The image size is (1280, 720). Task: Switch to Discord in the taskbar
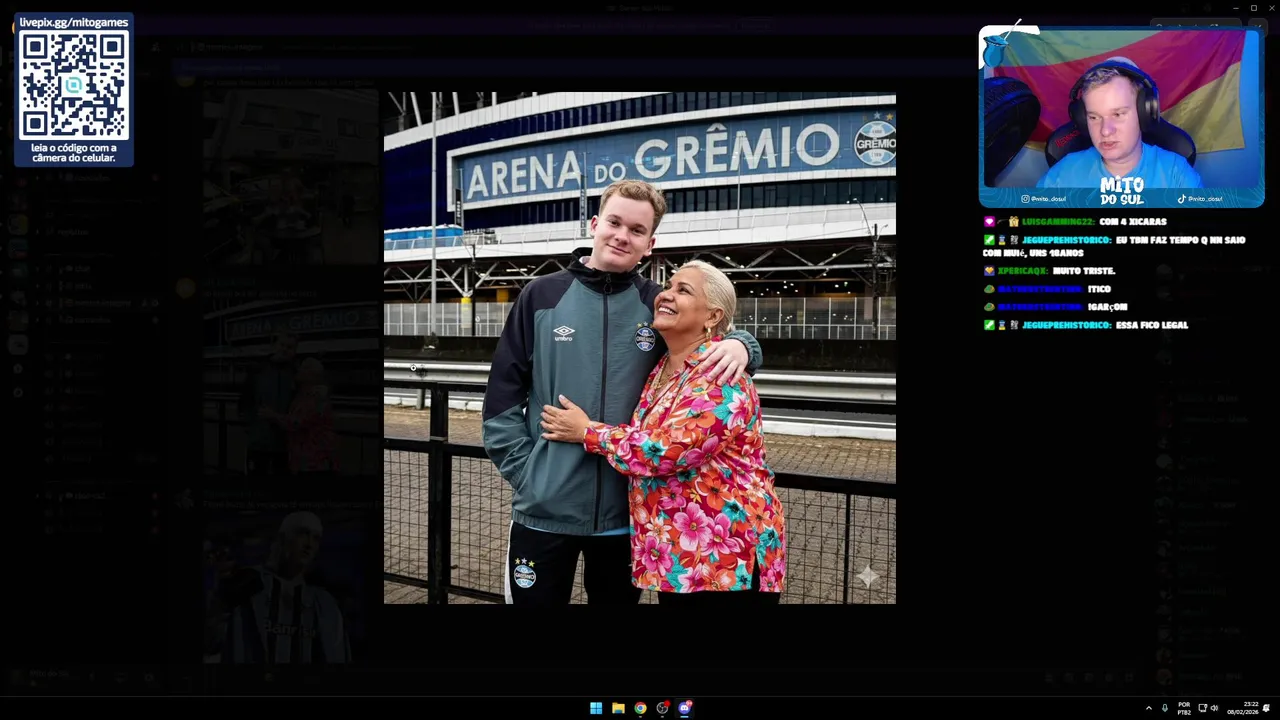pos(685,708)
